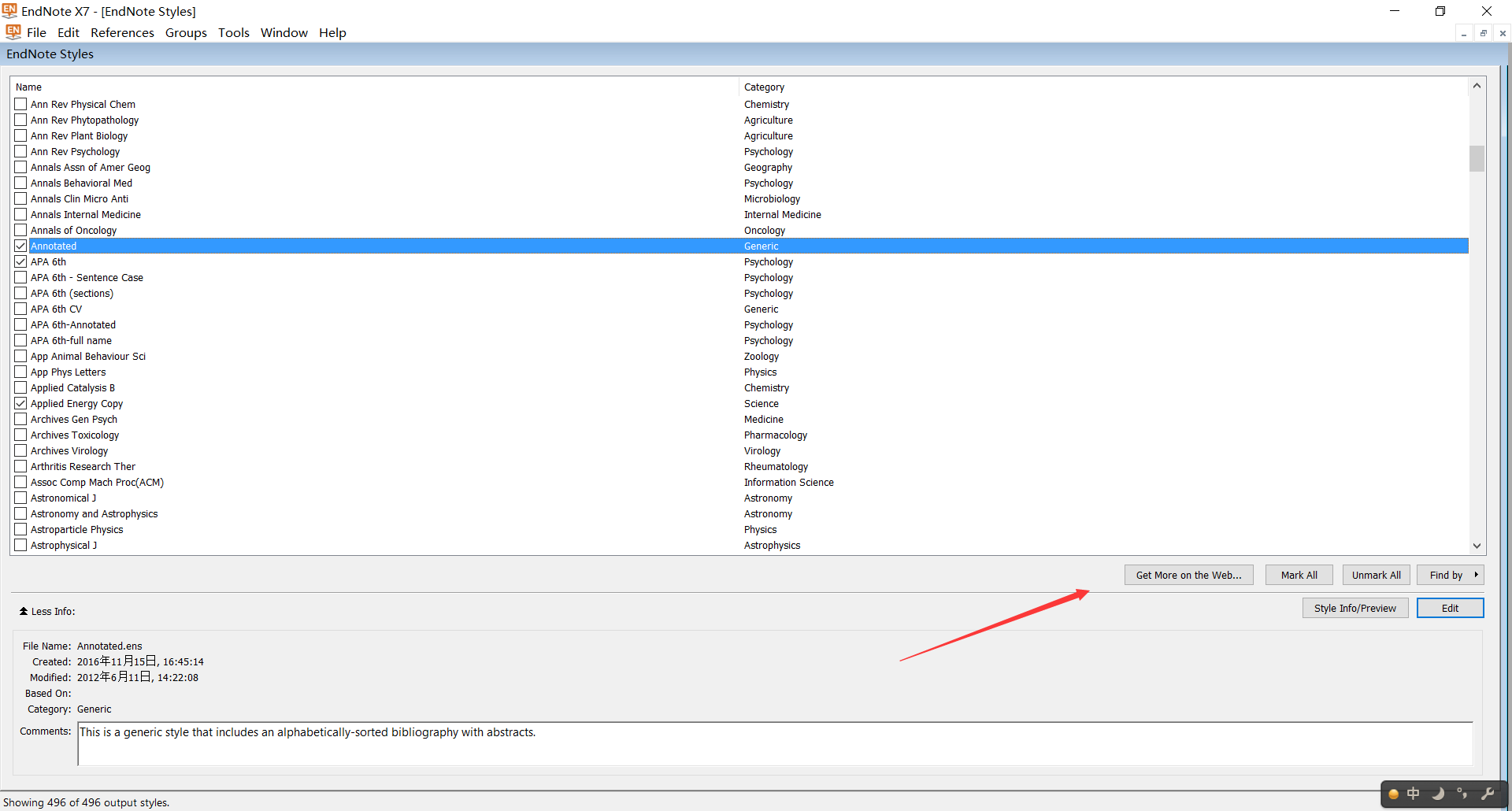This screenshot has height=811, width=1512.
Task: Click the Rheumatology category cell
Action: click(776, 467)
